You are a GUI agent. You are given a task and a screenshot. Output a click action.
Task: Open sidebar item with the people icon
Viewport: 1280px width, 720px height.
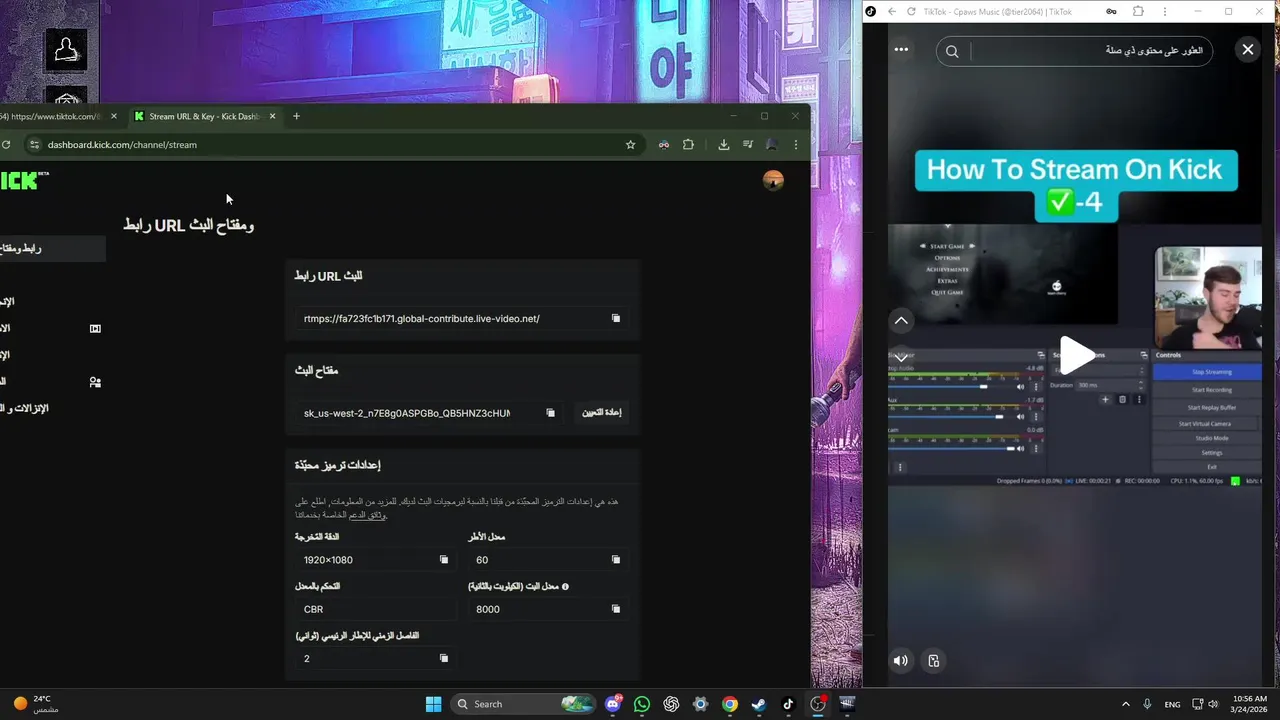click(x=95, y=382)
